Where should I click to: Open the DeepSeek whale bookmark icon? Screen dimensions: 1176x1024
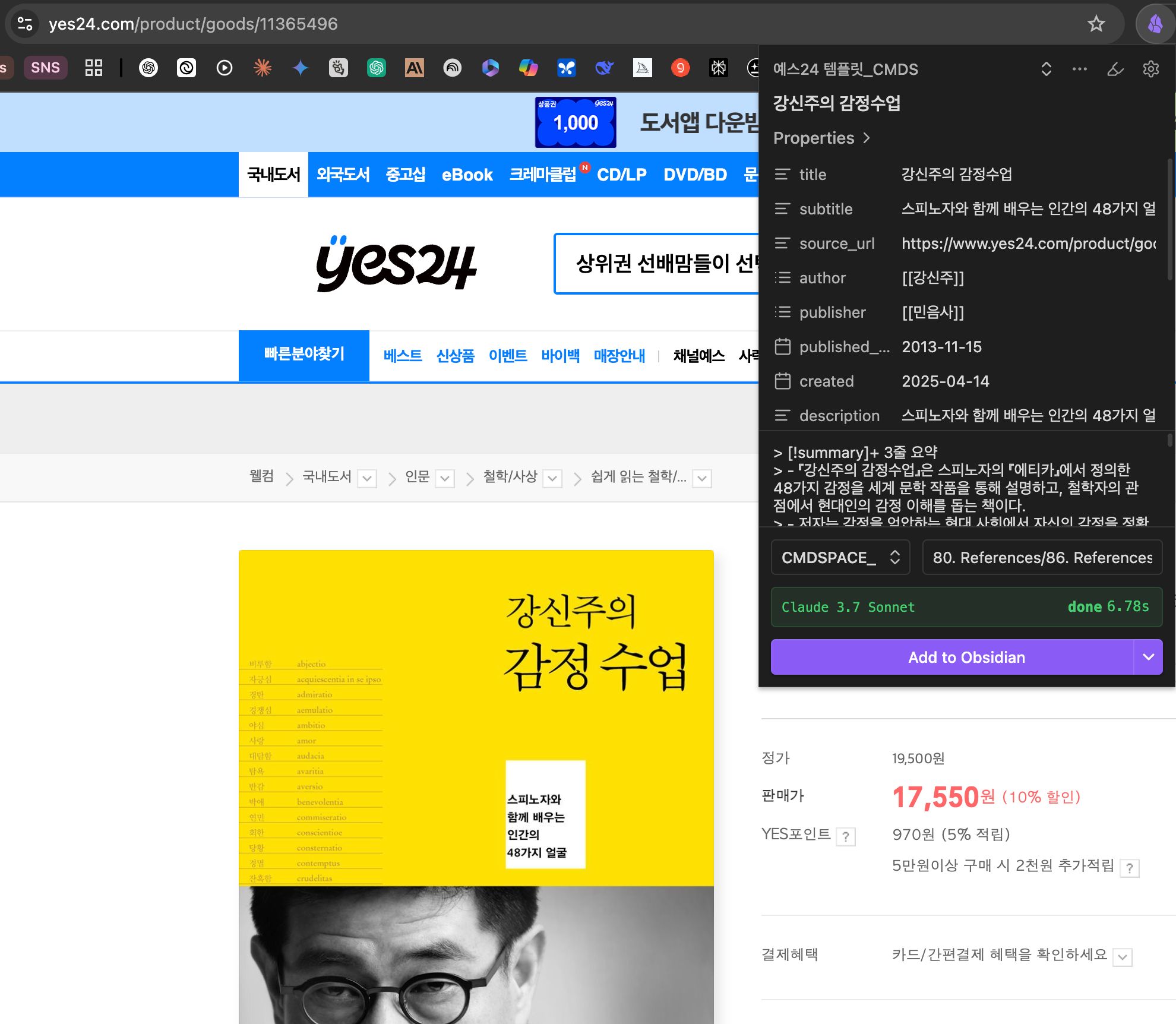[603, 68]
